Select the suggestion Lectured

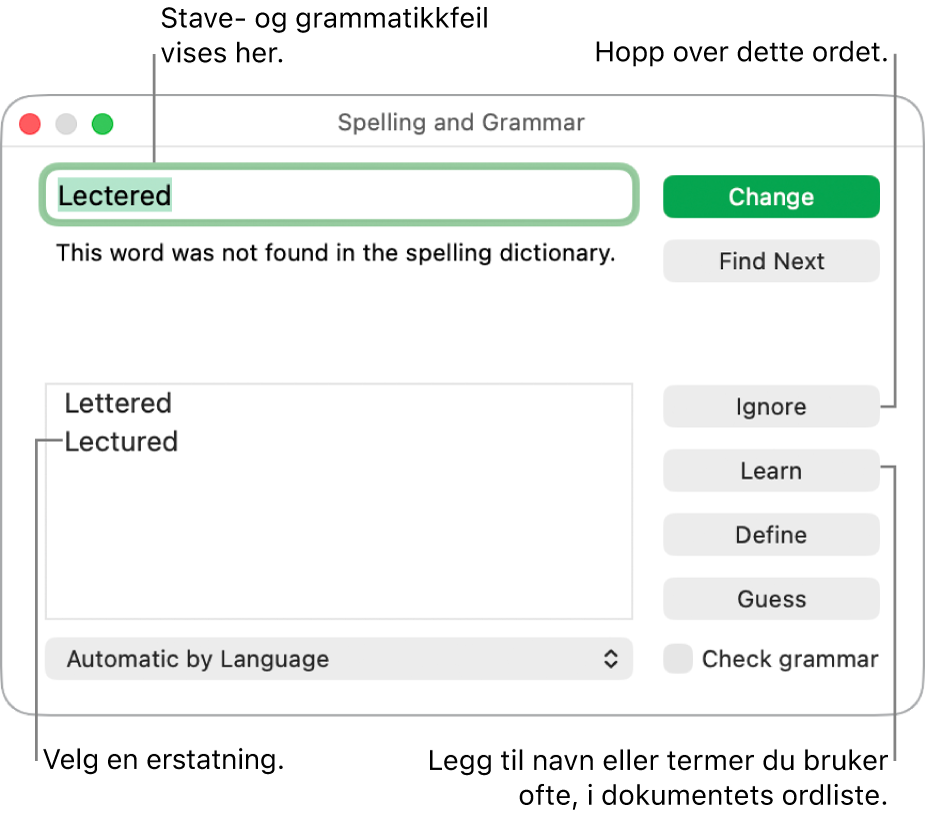coord(120,442)
